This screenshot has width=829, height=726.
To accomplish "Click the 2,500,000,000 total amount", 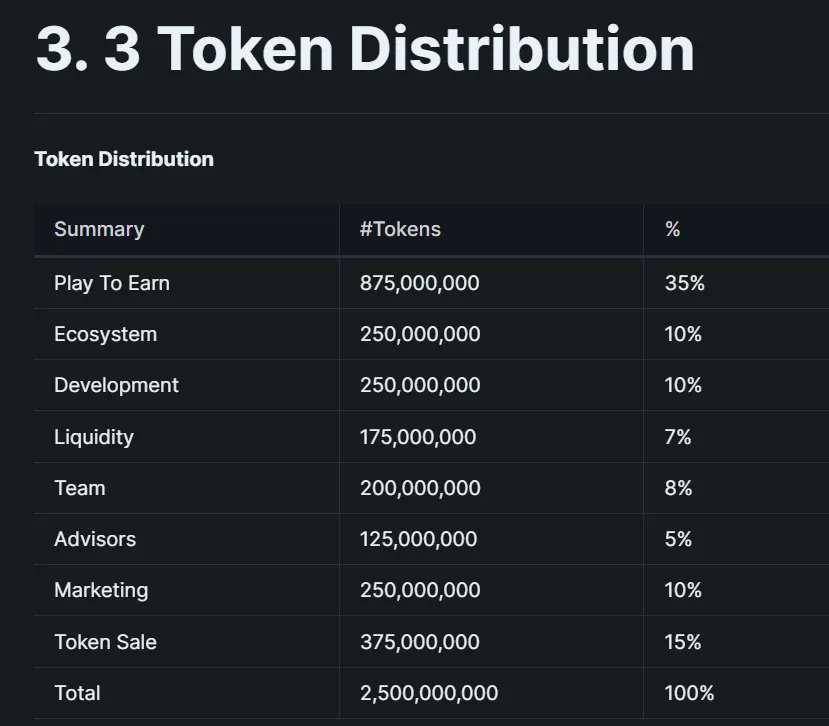I will [429, 693].
